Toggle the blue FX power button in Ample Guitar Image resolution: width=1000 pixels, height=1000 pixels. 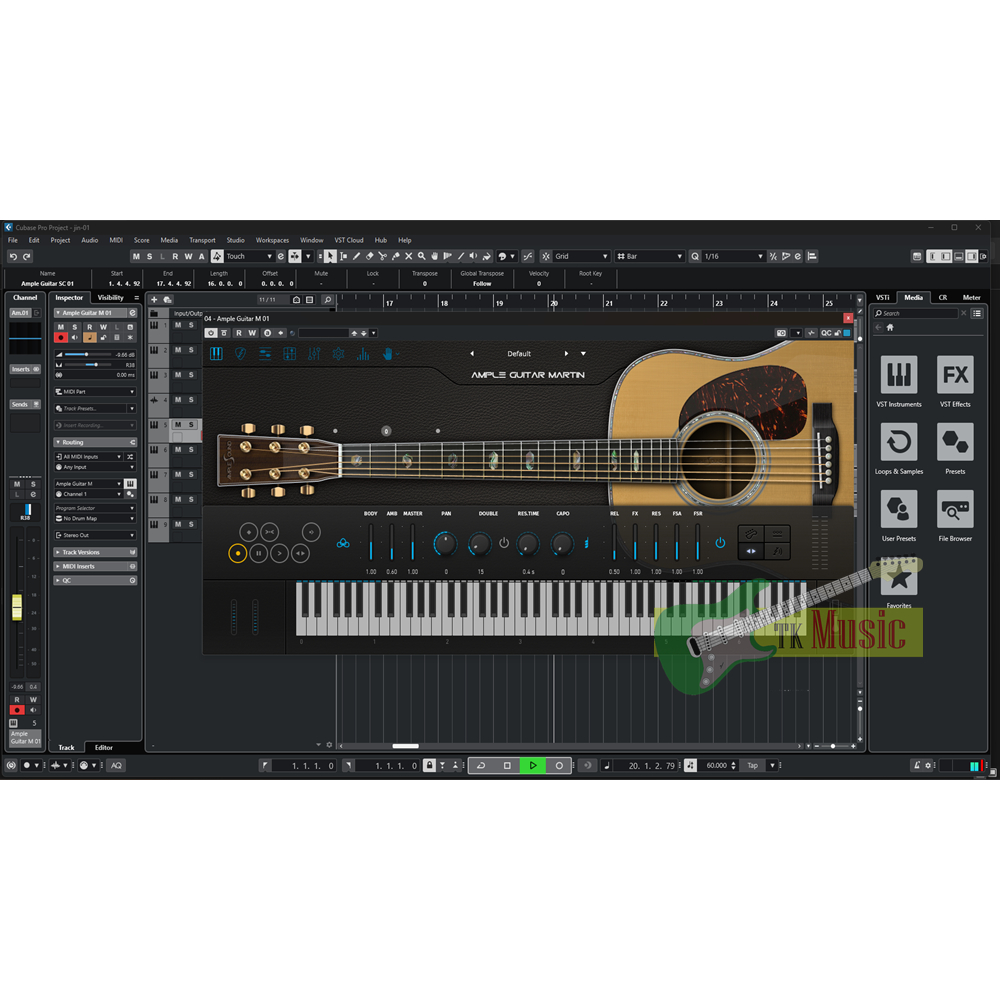(720, 543)
